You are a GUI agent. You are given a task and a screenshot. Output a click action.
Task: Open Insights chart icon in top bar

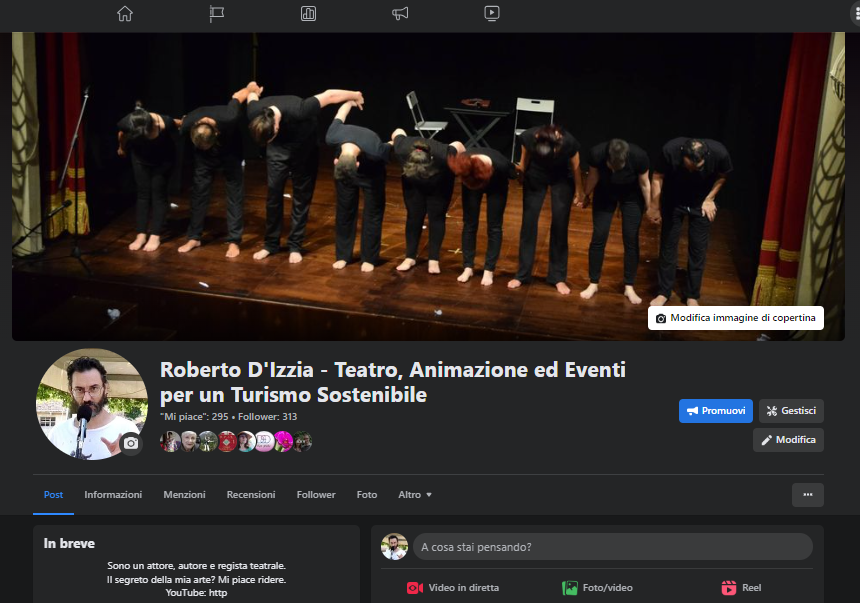point(308,13)
